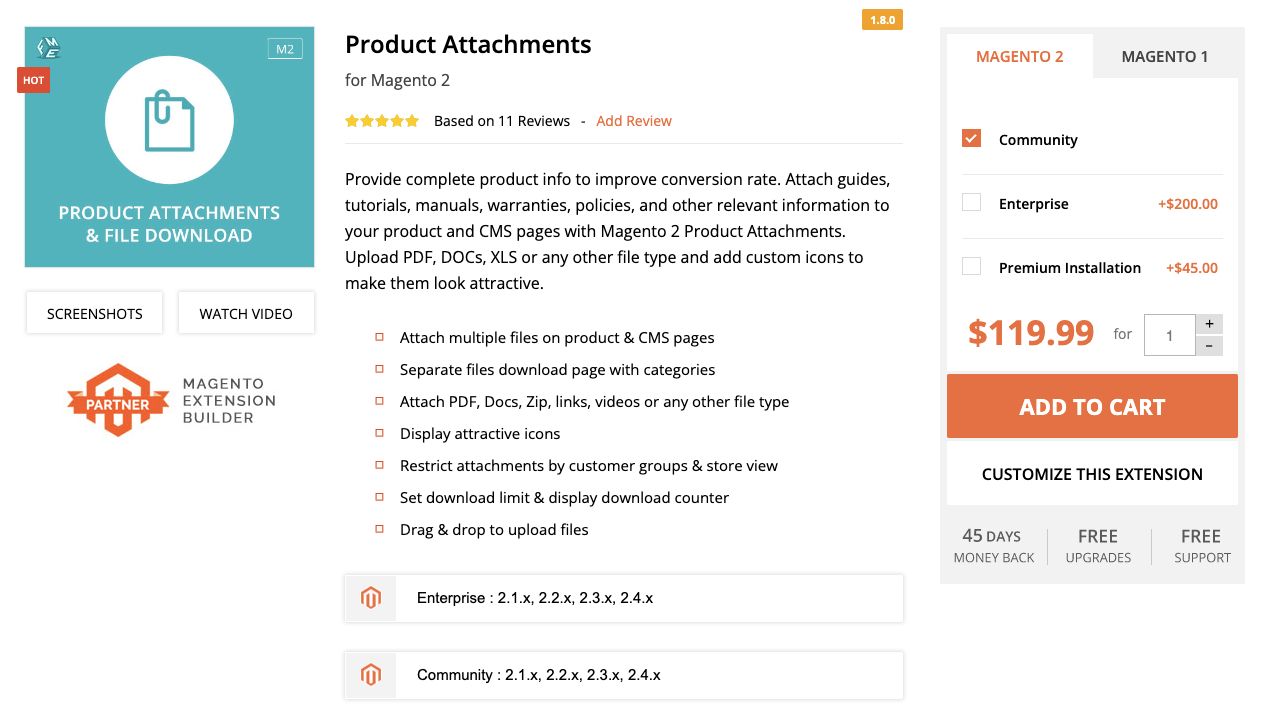Decrease quantity with the minus button
This screenshot has height=706, width=1286.
pos(1209,346)
